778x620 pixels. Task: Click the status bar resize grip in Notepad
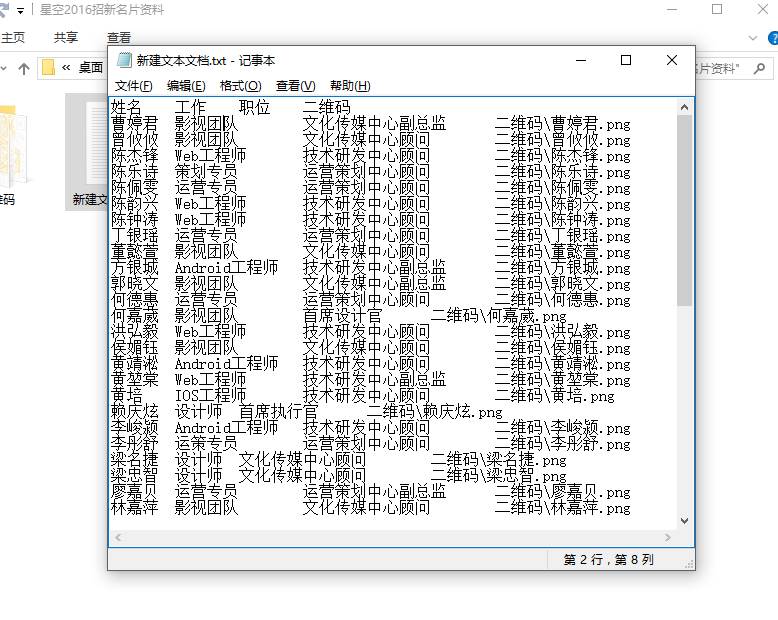[x=689, y=564]
